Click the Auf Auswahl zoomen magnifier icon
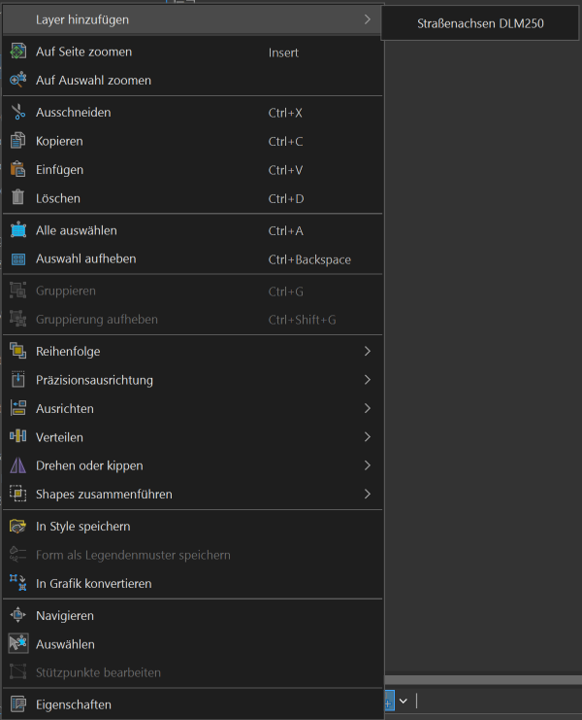This screenshot has width=582, height=720. (18, 80)
